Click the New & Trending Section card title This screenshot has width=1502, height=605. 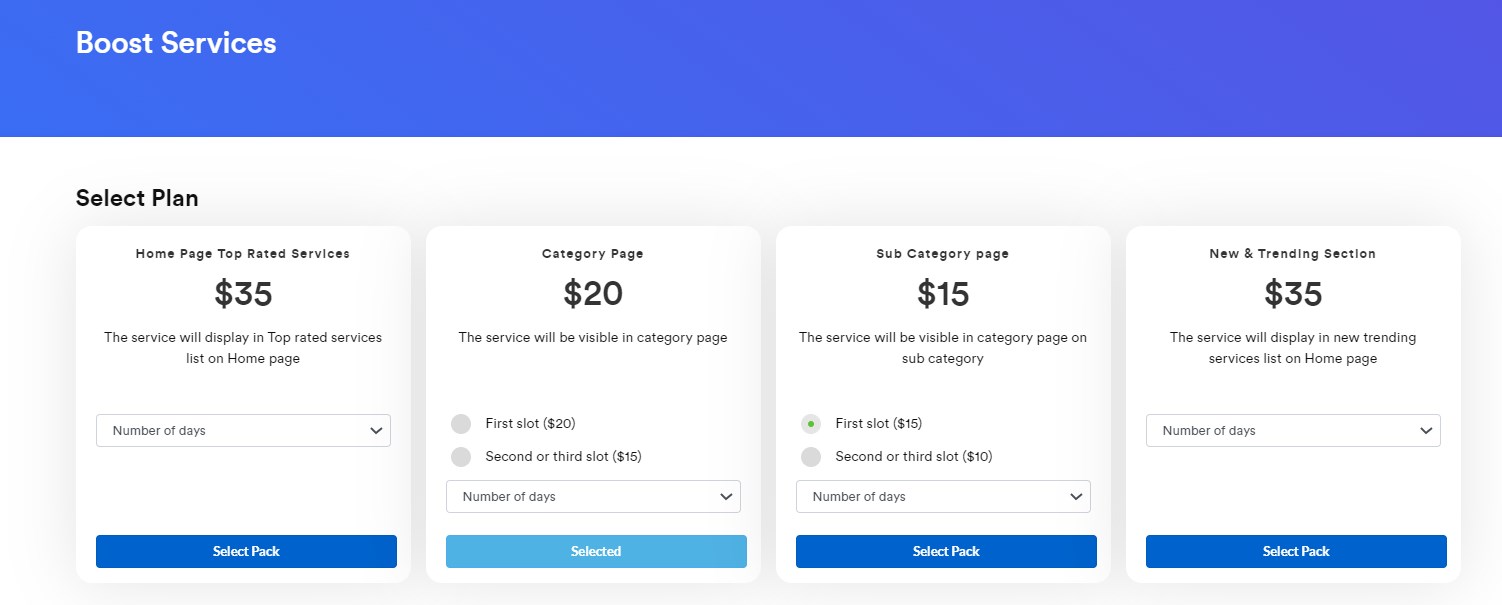tap(1293, 254)
